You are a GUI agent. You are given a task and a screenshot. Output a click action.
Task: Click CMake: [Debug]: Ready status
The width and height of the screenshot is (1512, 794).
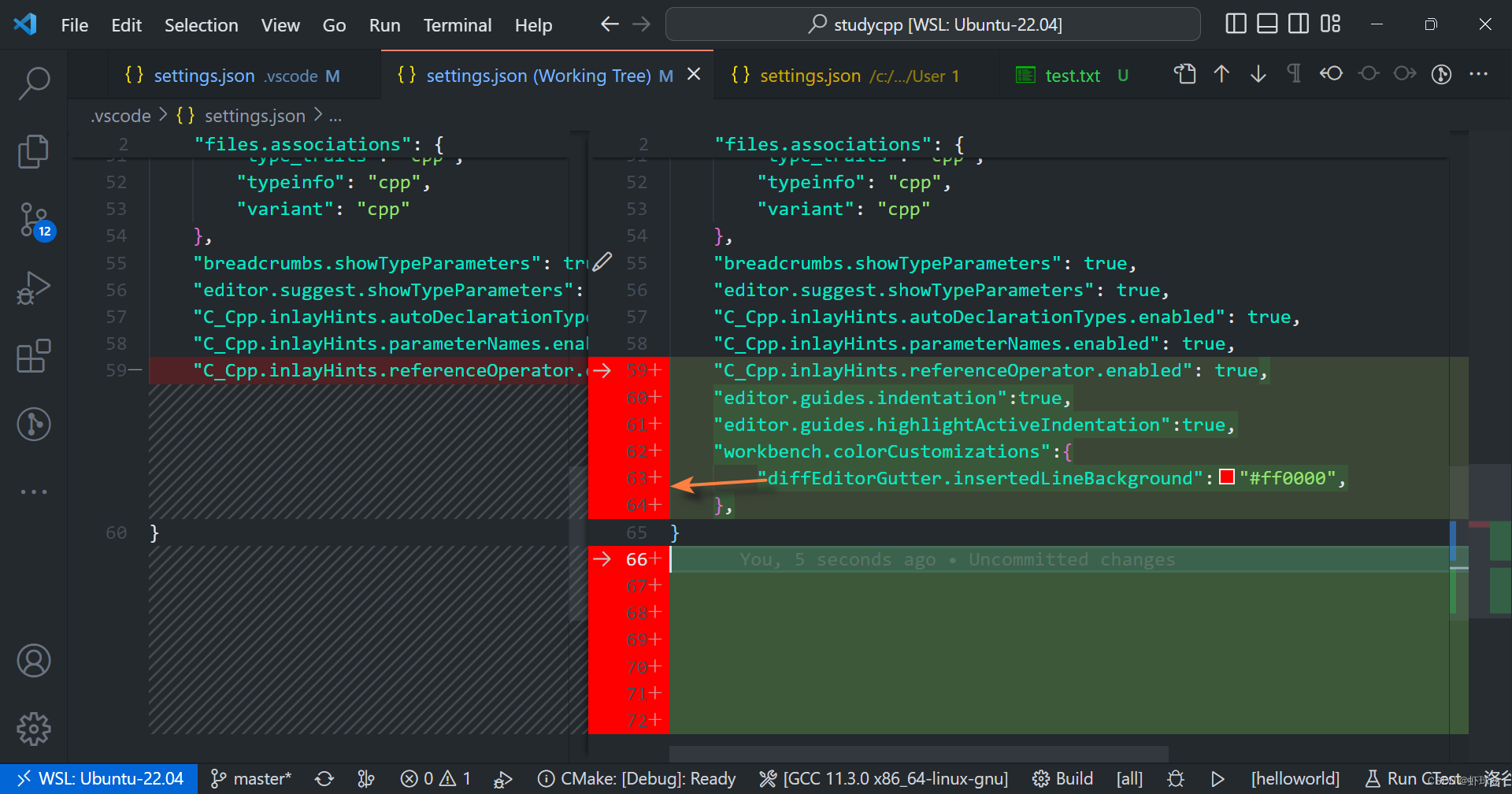click(636, 779)
